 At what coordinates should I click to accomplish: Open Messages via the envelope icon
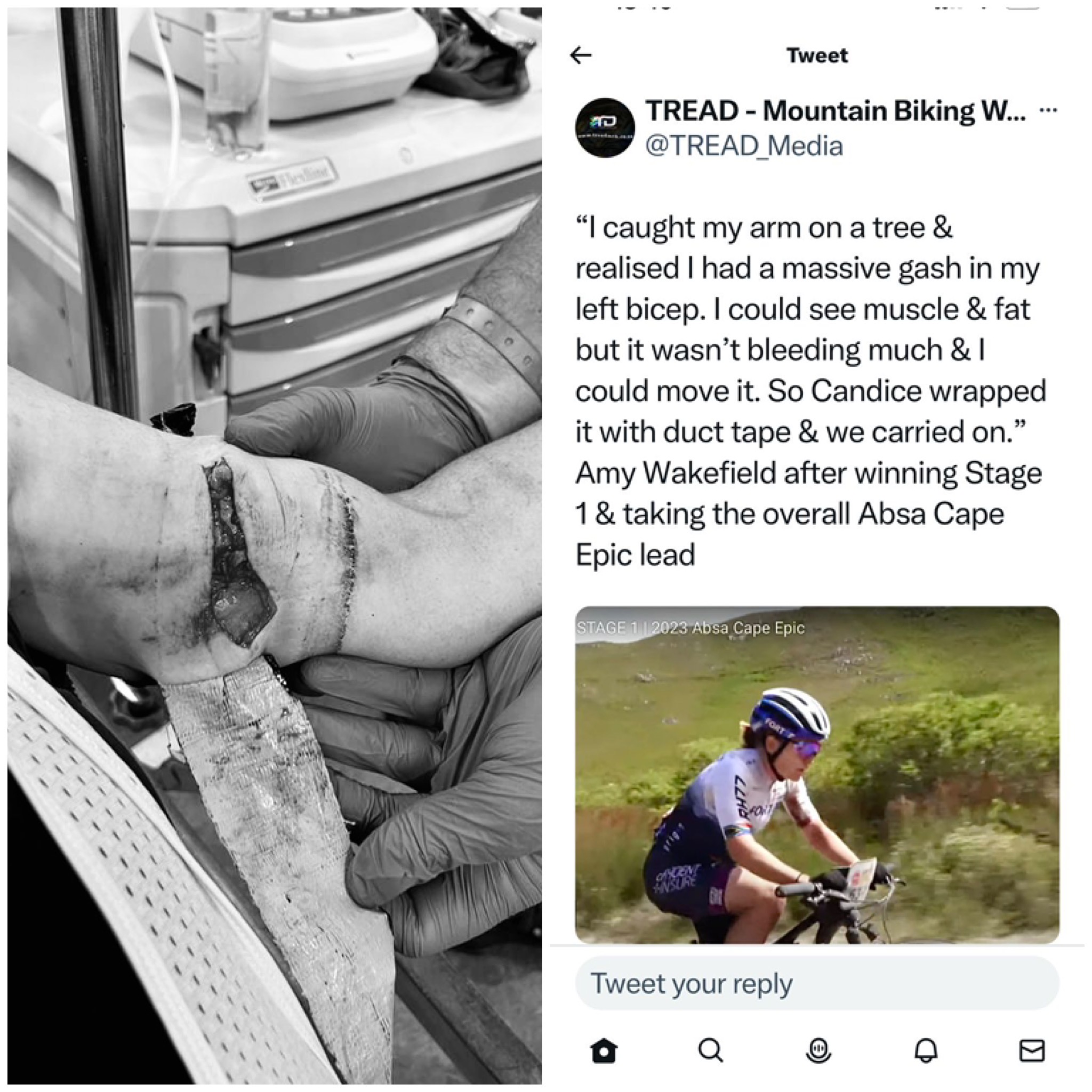coord(1032,1050)
